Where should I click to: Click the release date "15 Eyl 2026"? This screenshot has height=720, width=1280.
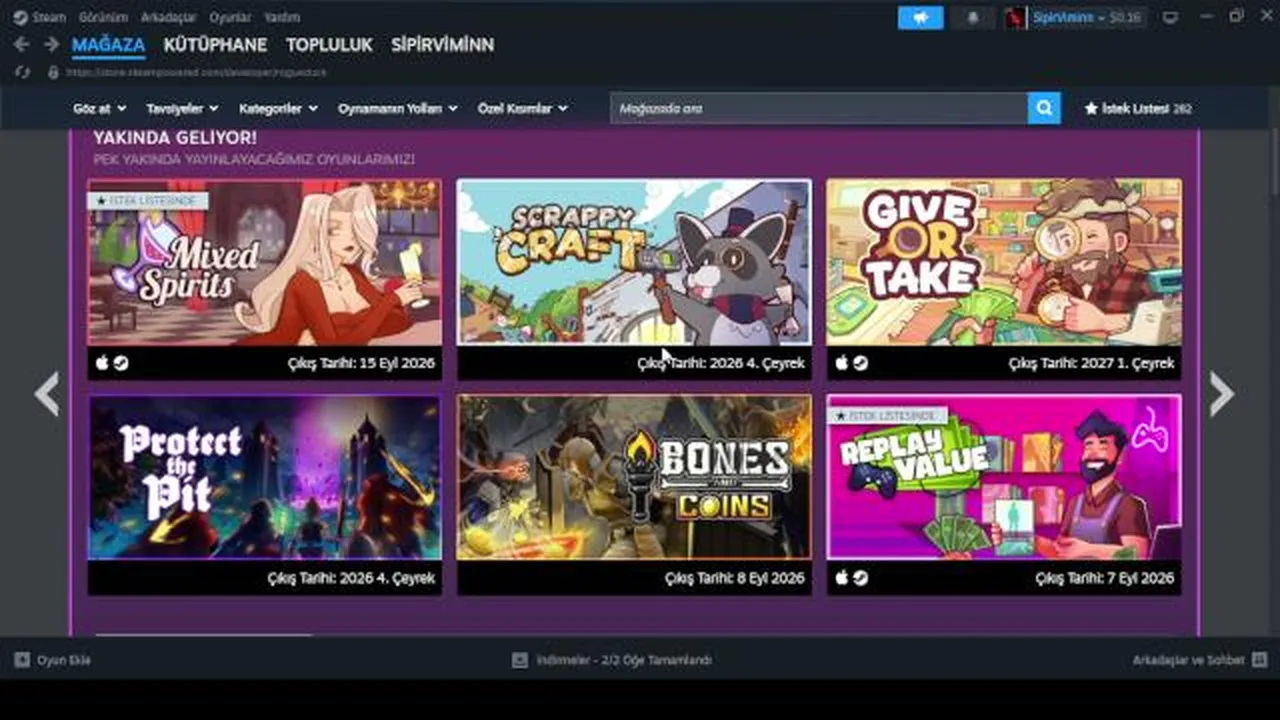pyautogui.click(x=394, y=363)
